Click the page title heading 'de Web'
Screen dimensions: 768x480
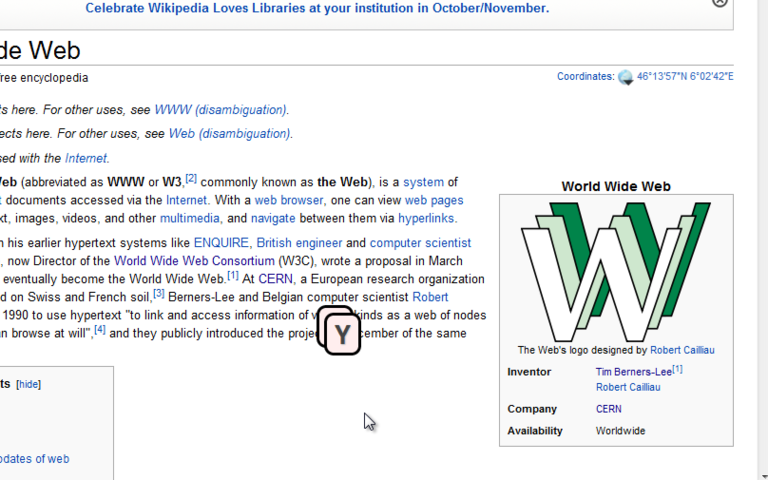coord(40,50)
